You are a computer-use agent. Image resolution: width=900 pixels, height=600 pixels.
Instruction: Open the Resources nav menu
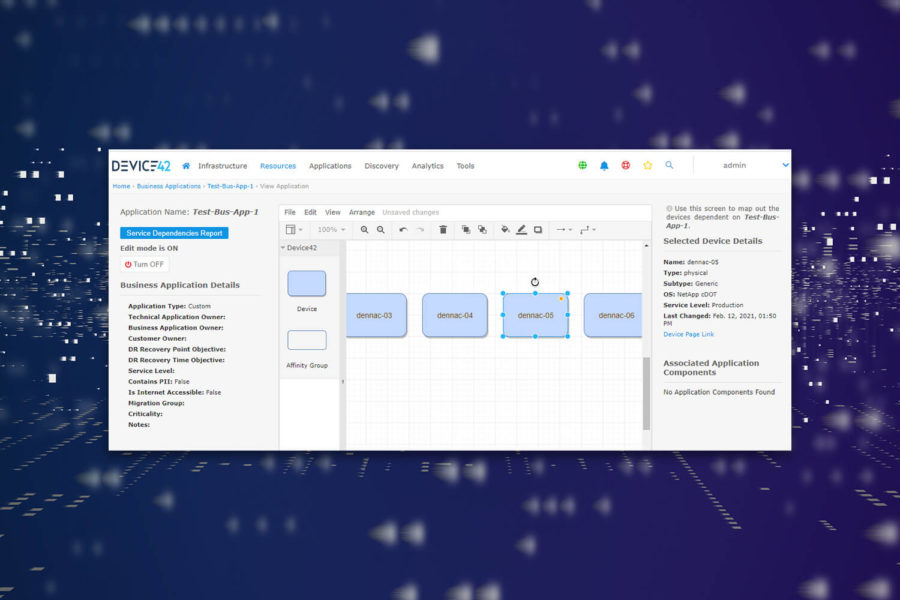(x=278, y=166)
